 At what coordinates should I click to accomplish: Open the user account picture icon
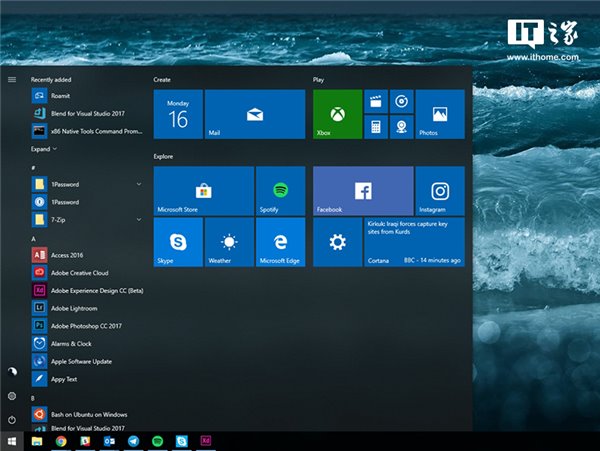coord(12,371)
